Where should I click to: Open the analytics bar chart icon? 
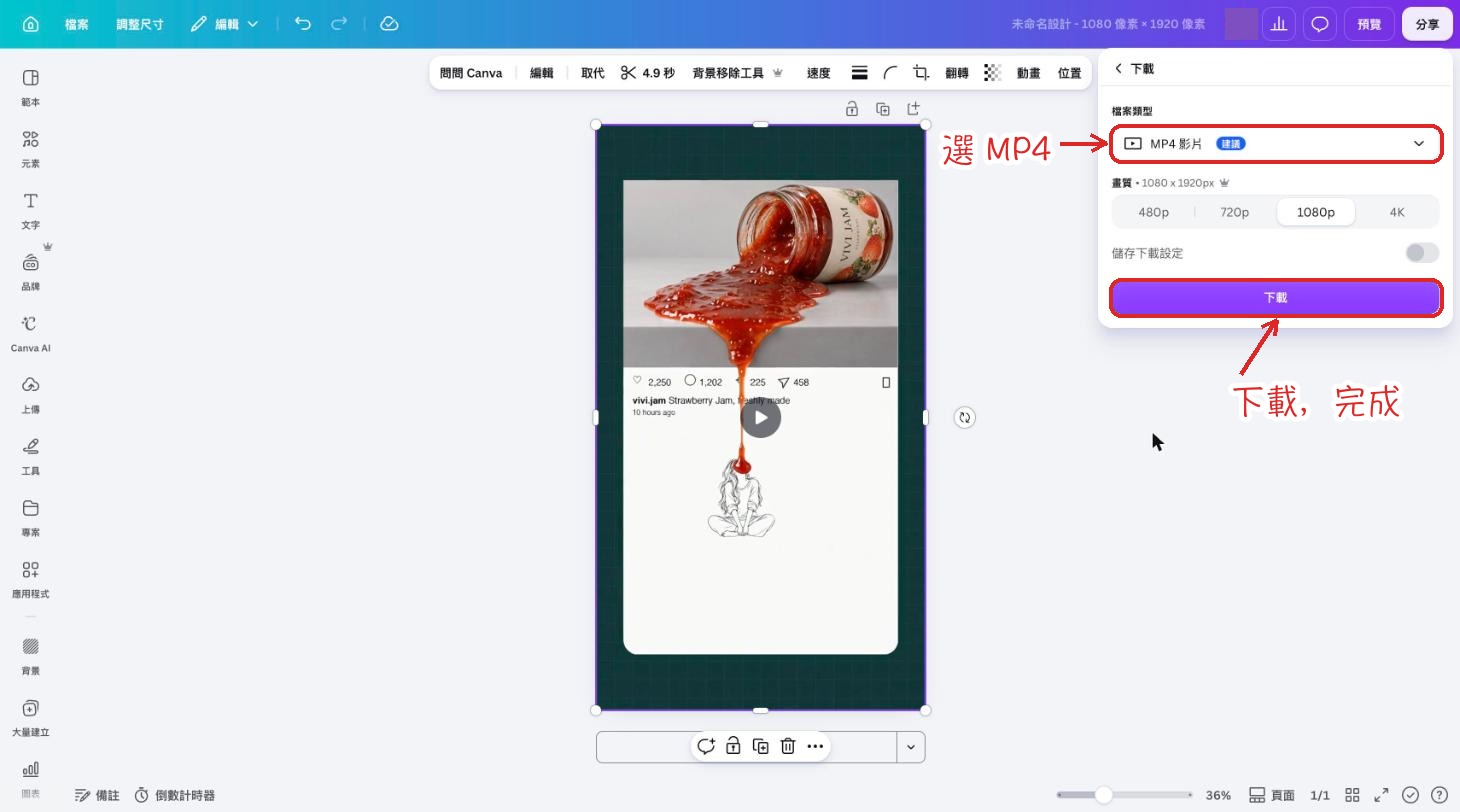[x=1278, y=24]
